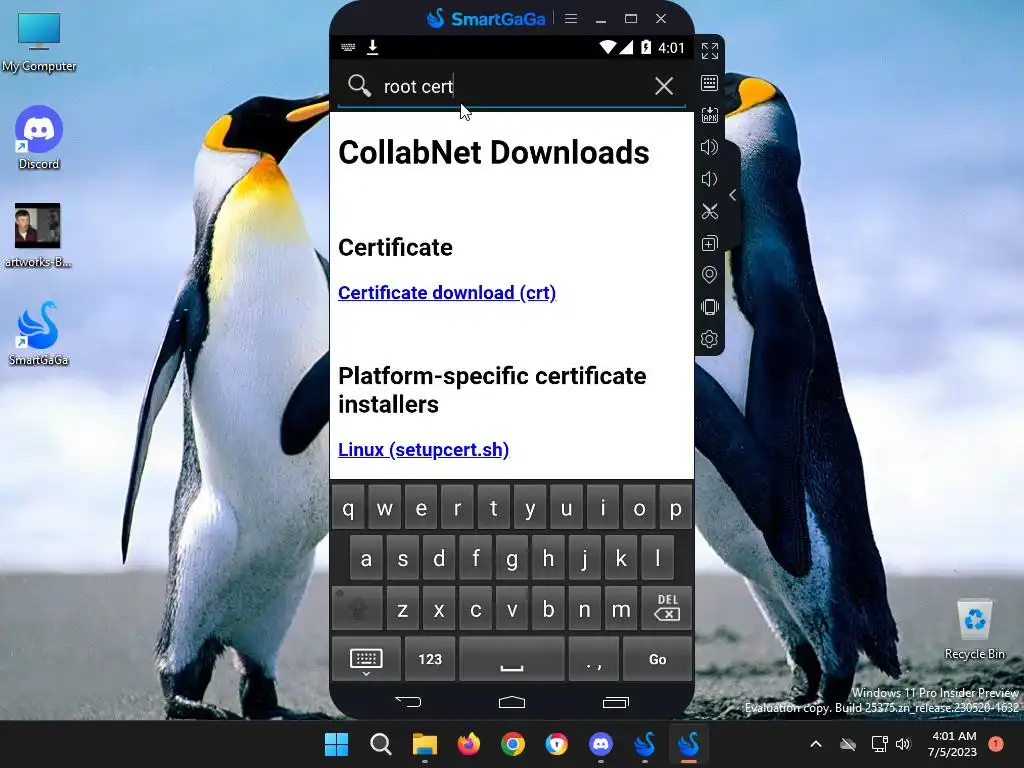Open emulator settings gear icon
Viewport: 1024px width, 768px height.
click(709, 339)
